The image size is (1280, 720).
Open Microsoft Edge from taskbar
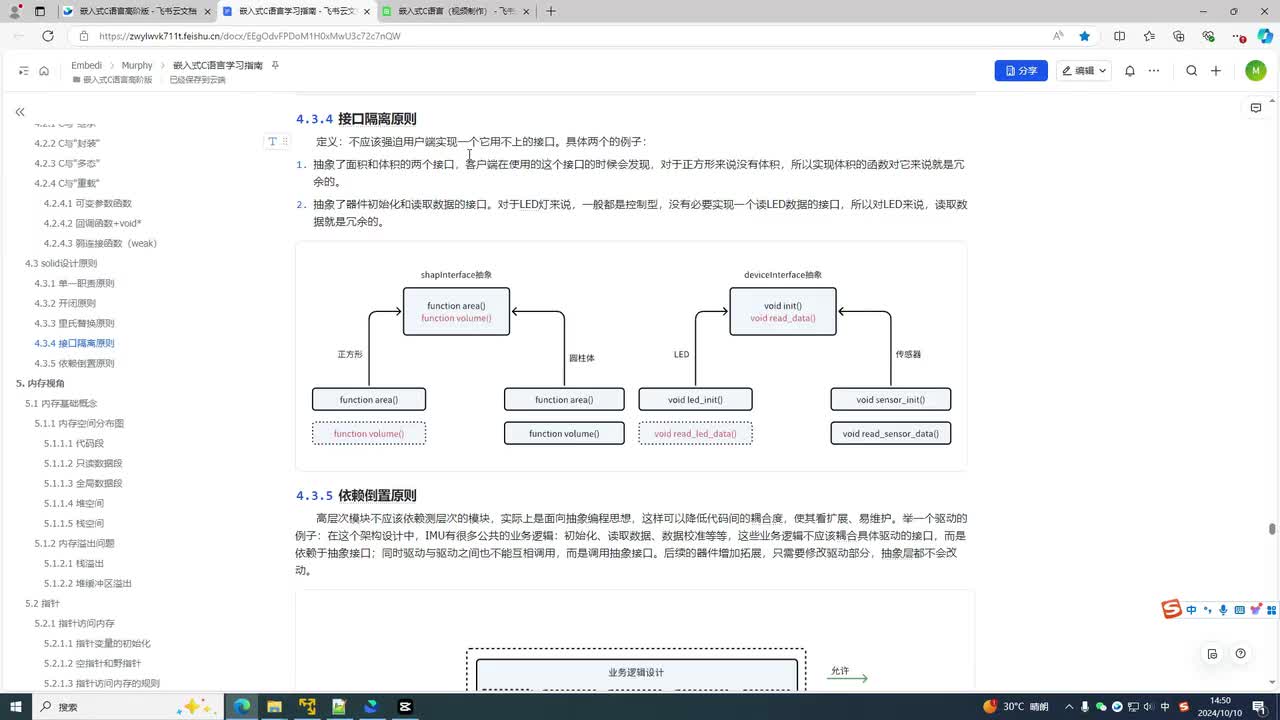[242, 706]
